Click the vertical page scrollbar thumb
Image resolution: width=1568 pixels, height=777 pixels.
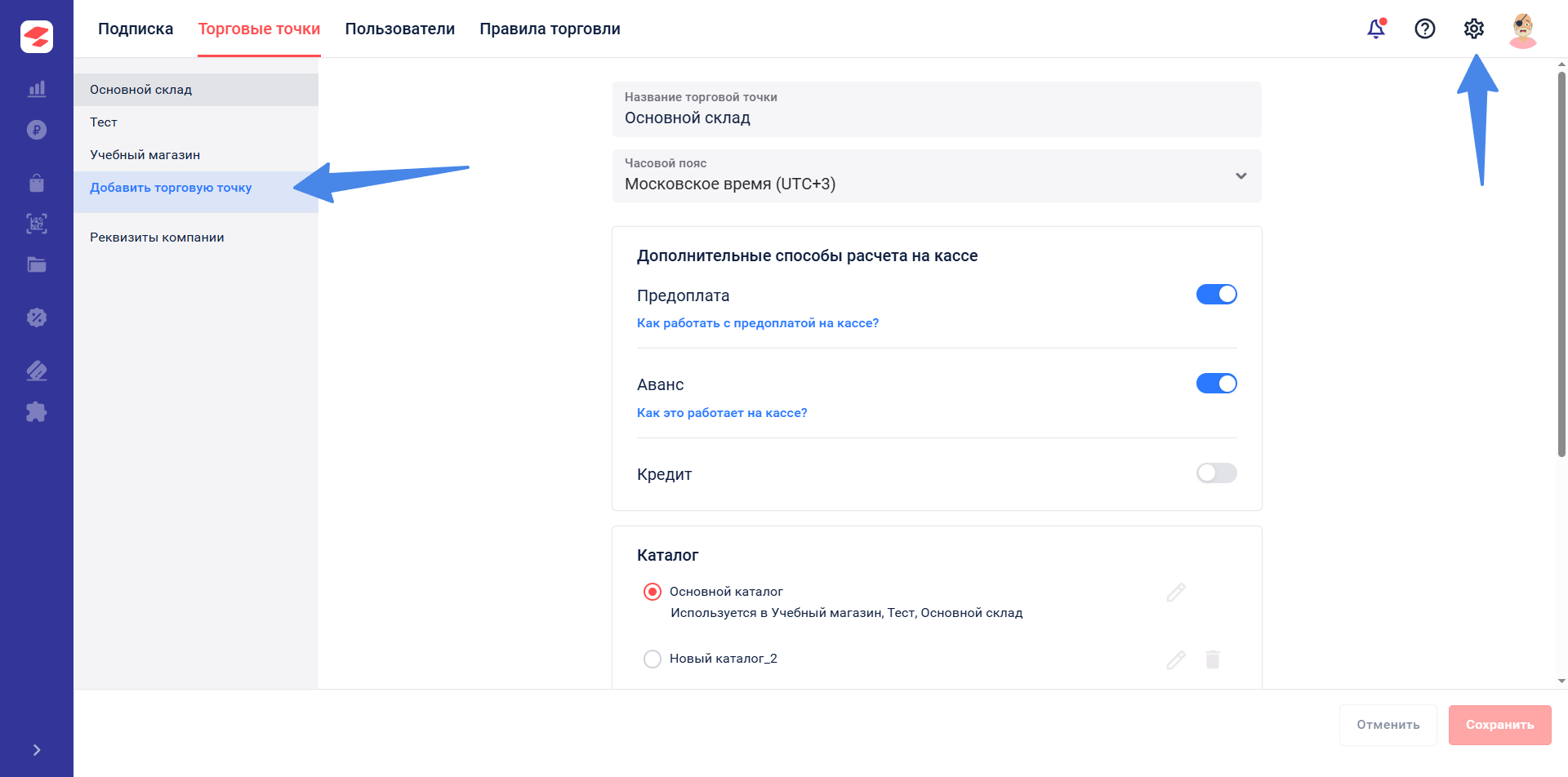1561,264
